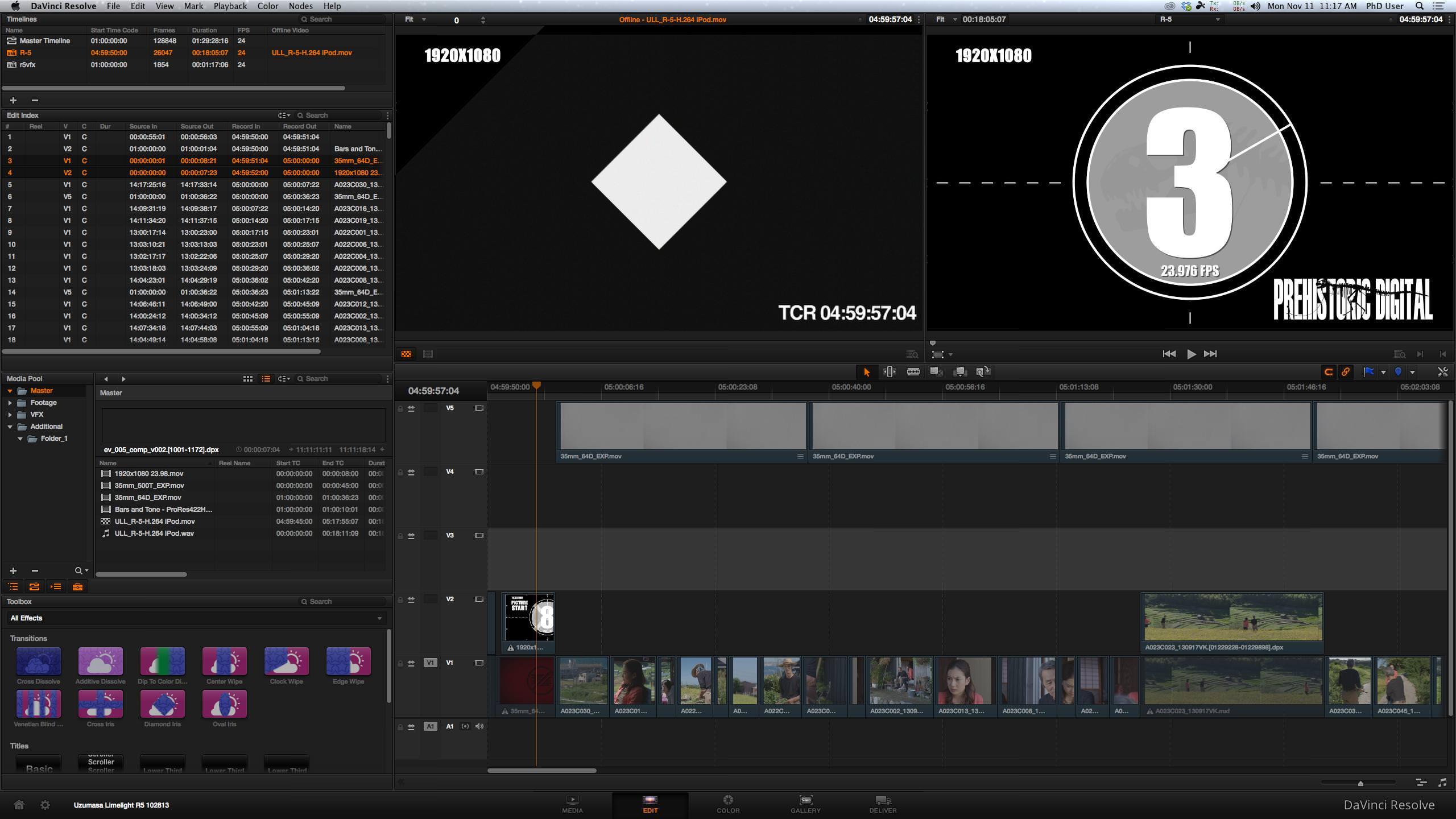This screenshot has height=819, width=1456.
Task: Select the Master Timeline row
Action: 45,41
